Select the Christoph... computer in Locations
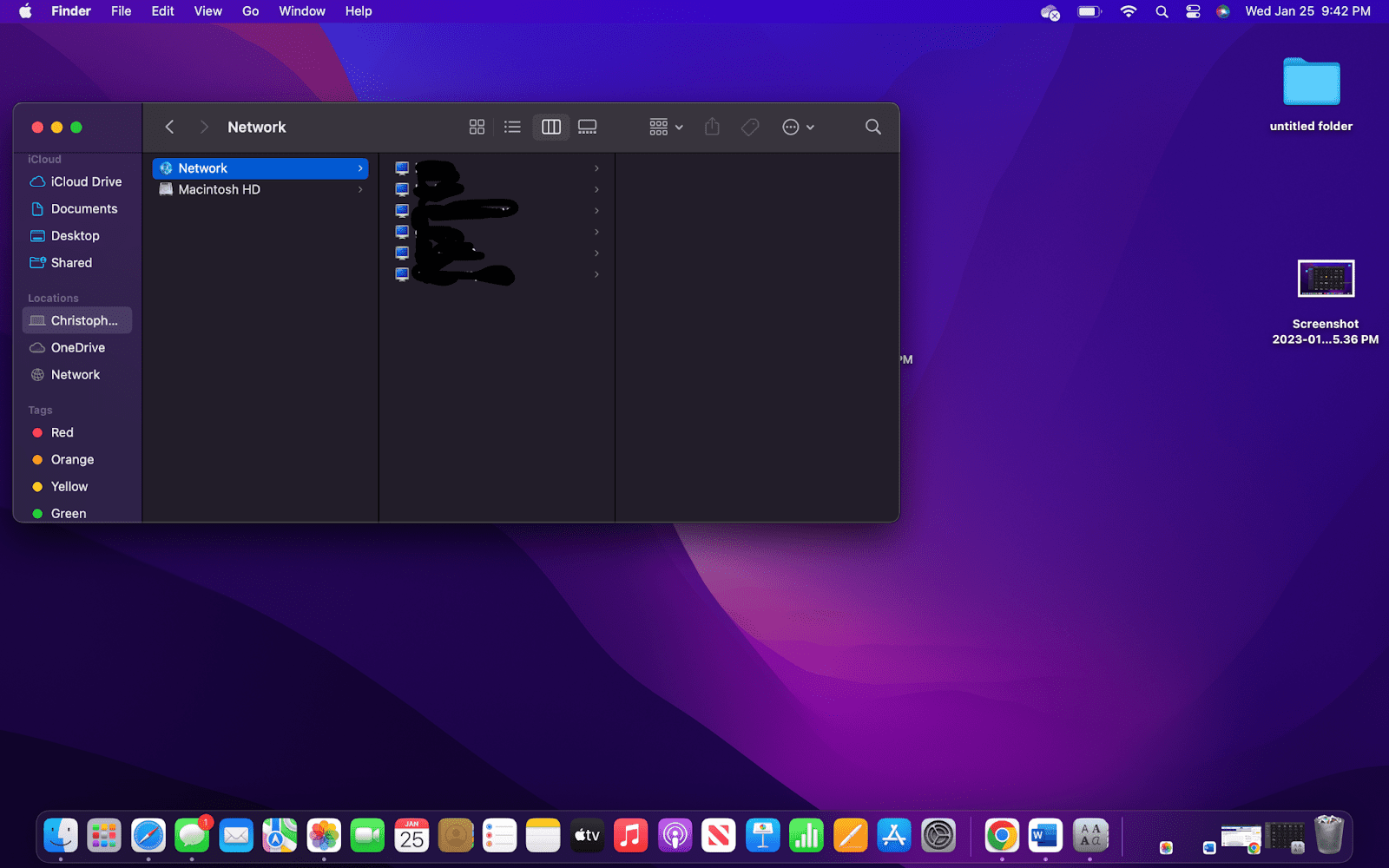 tap(76, 320)
